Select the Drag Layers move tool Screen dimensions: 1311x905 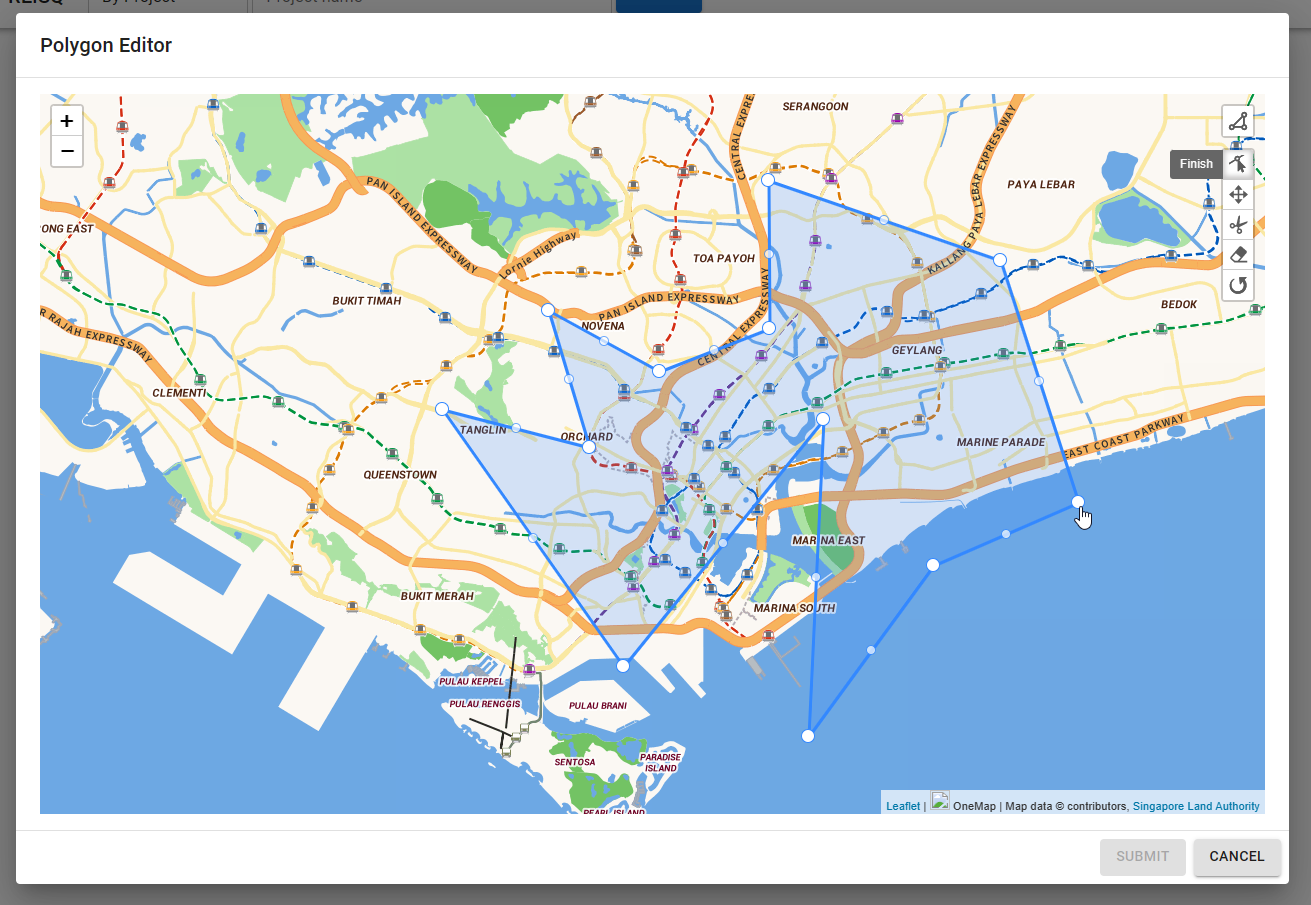click(1238, 195)
